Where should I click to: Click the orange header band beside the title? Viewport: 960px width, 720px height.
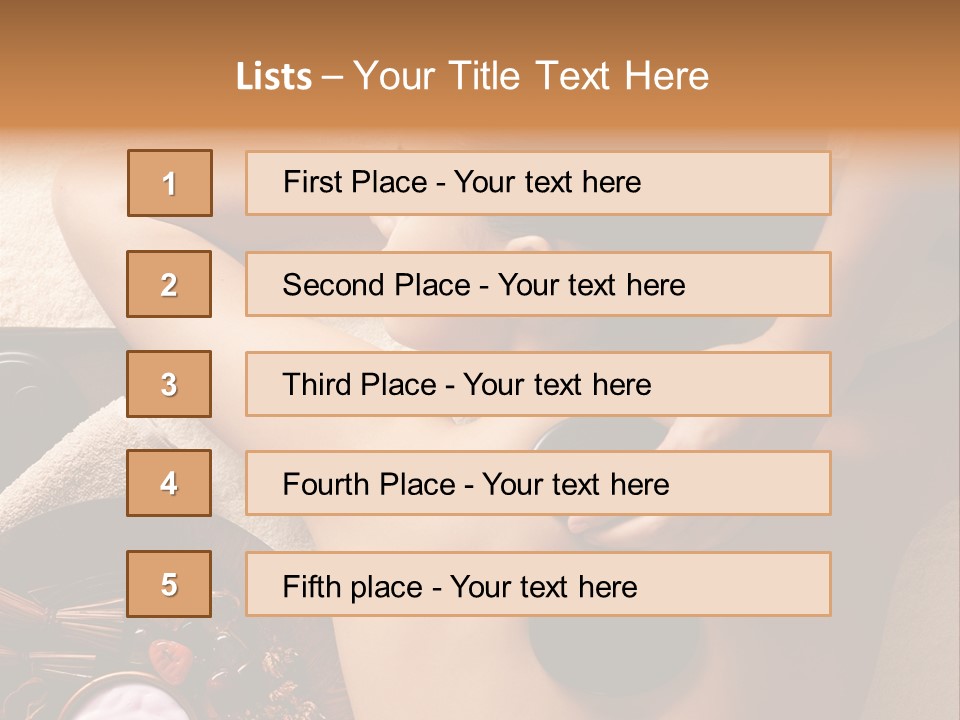[850, 75]
